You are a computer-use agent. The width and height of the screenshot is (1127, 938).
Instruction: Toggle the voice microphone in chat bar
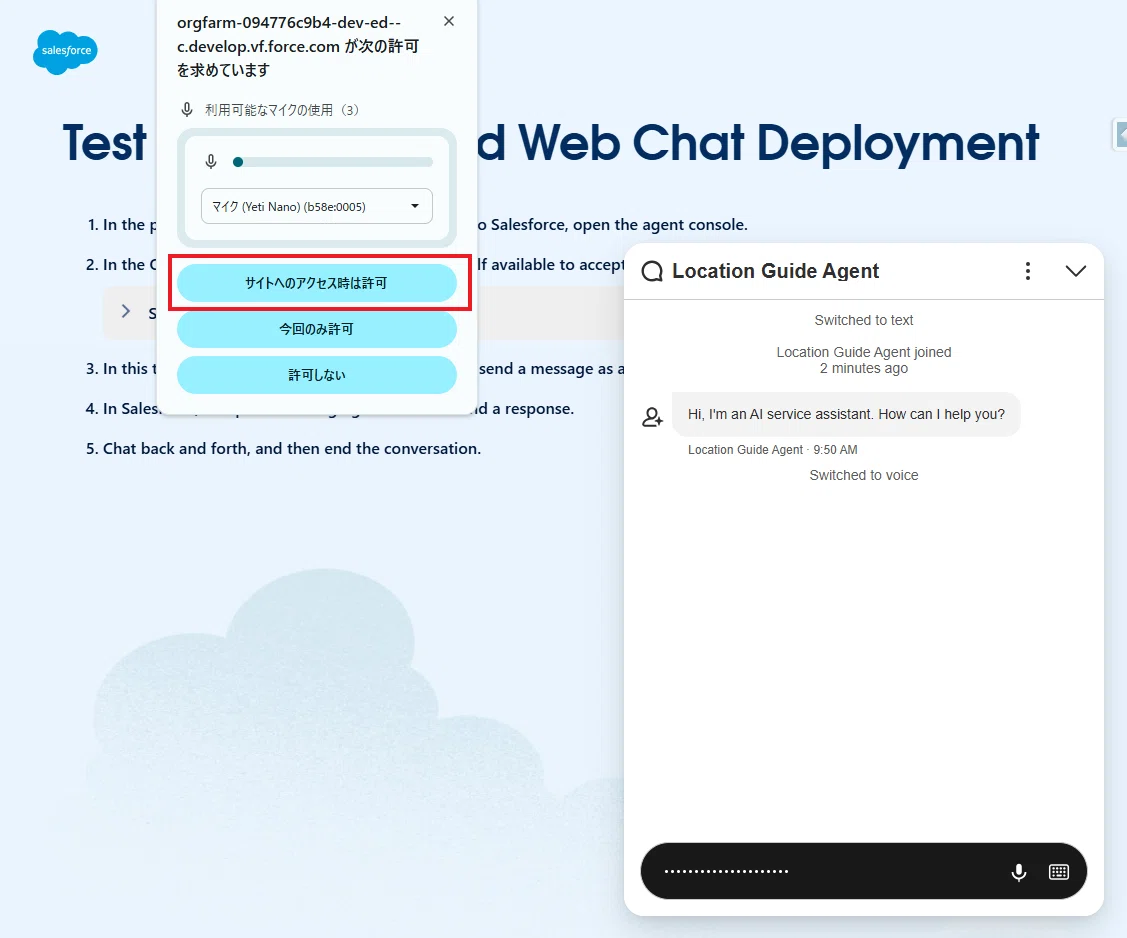[1018, 872]
